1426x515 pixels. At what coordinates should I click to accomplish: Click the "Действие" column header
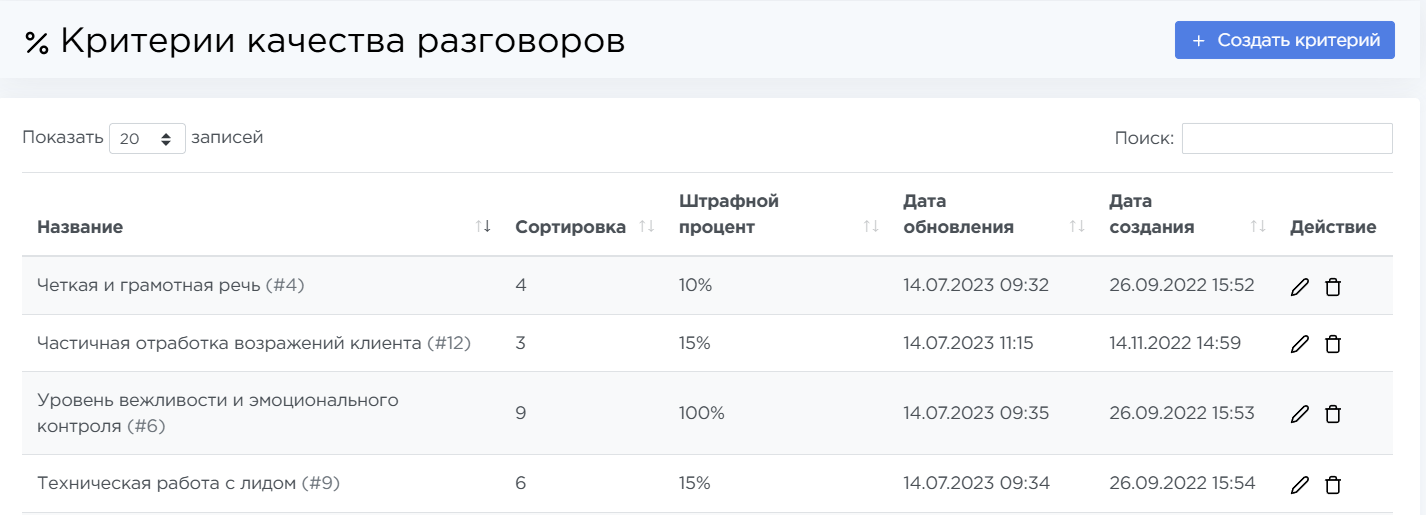click(1332, 227)
